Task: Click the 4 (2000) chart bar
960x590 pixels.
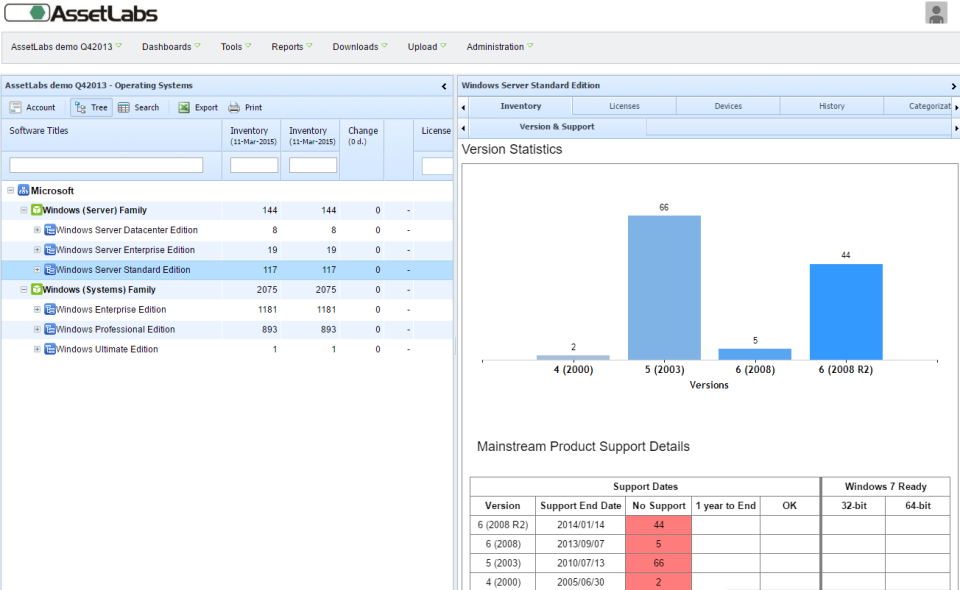Action: coord(573,357)
